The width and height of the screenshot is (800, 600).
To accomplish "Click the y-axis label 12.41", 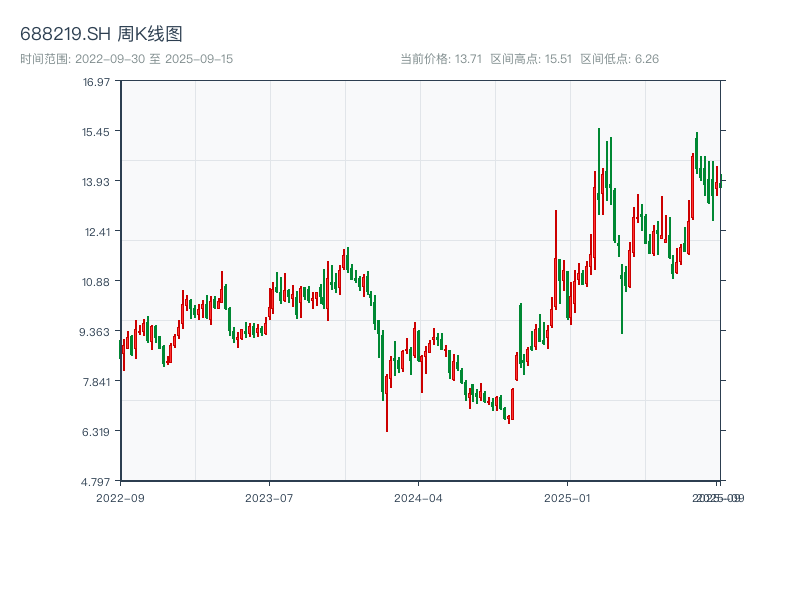I will click(97, 232).
